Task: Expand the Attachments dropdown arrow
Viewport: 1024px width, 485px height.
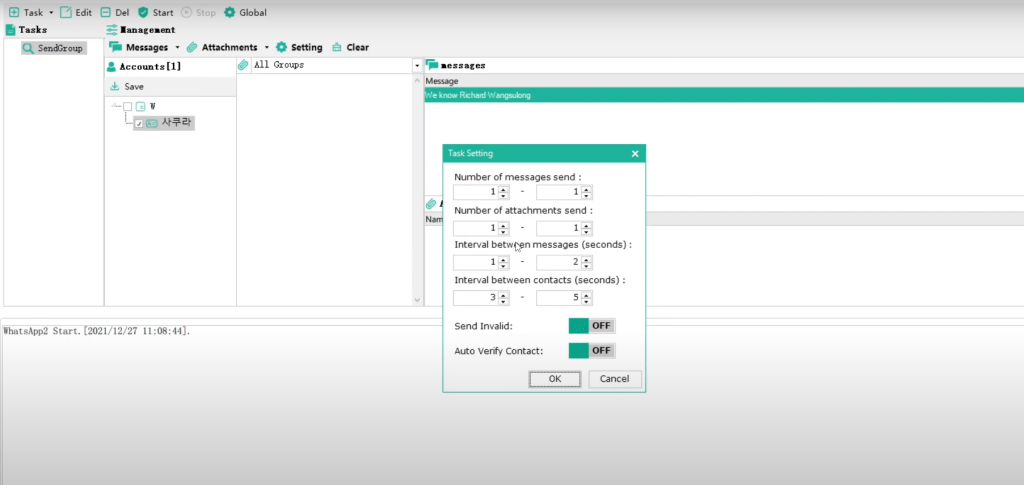Action: click(x=267, y=47)
